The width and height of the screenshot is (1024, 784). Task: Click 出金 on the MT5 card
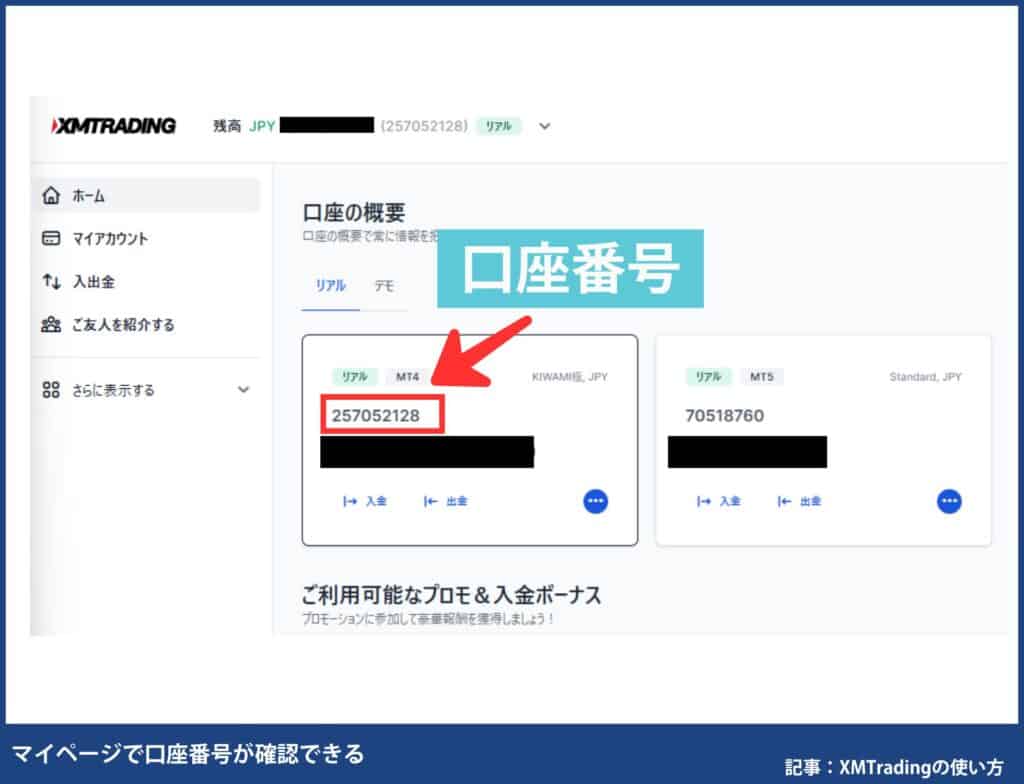pos(810,501)
